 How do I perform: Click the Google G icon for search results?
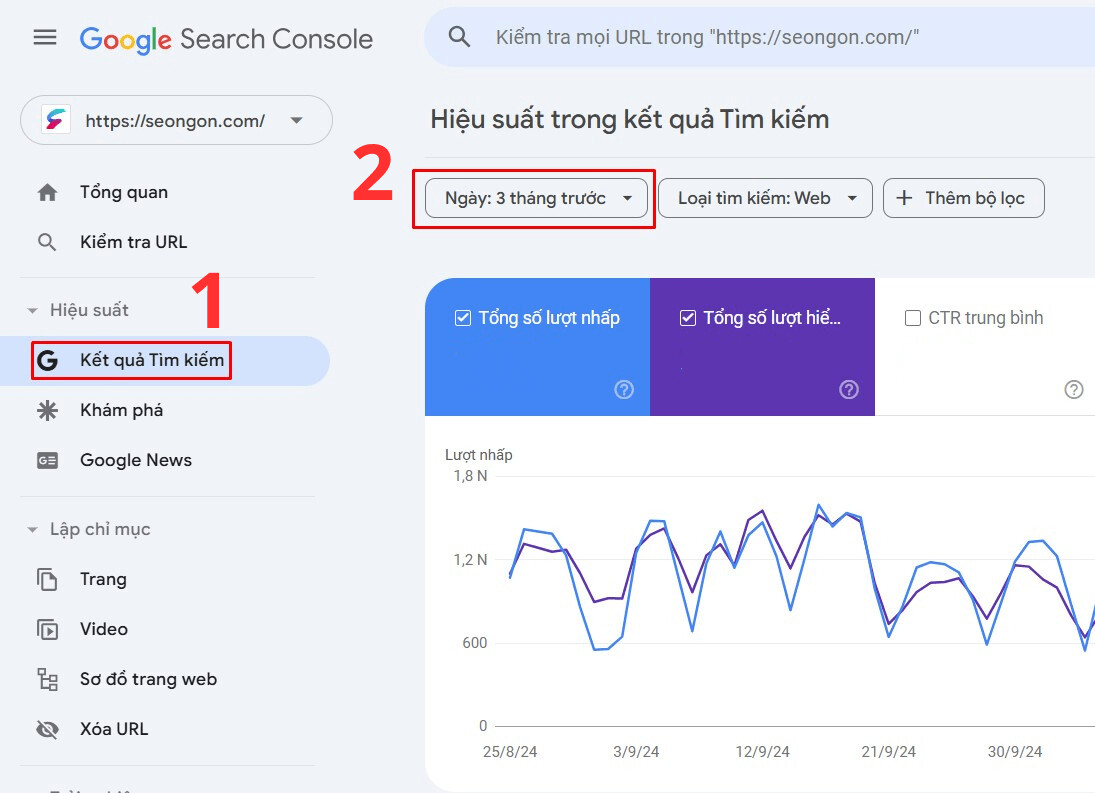tap(47, 360)
